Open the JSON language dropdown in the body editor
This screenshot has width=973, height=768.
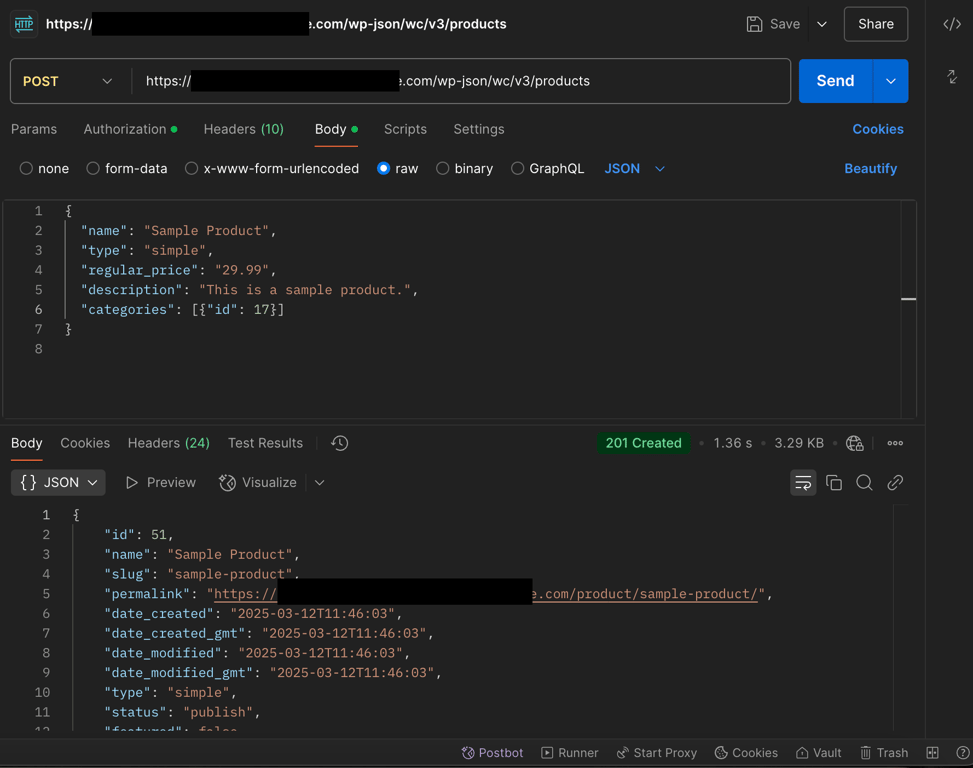[634, 168]
